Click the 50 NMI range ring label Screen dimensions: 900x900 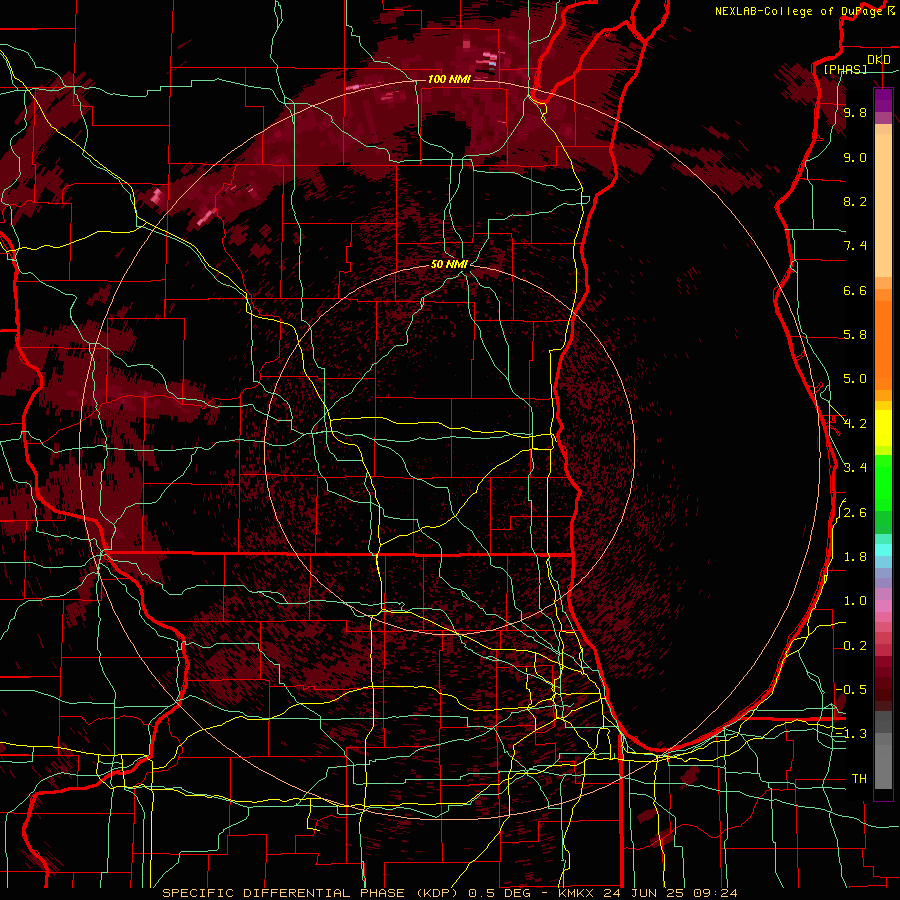(x=449, y=264)
